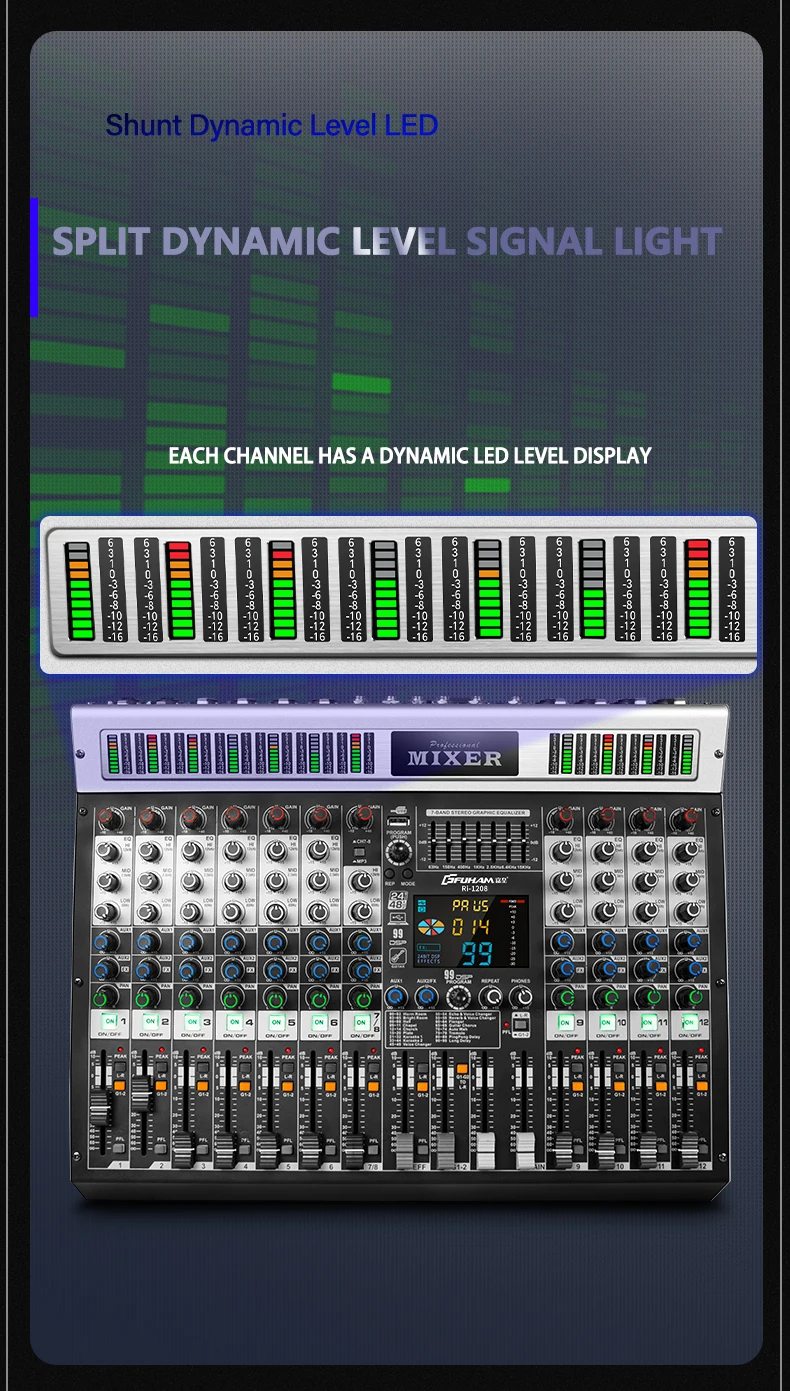Click 'Shunt Dynamic Level LED' heading
This screenshot has width=790, height=1391.
272,125
